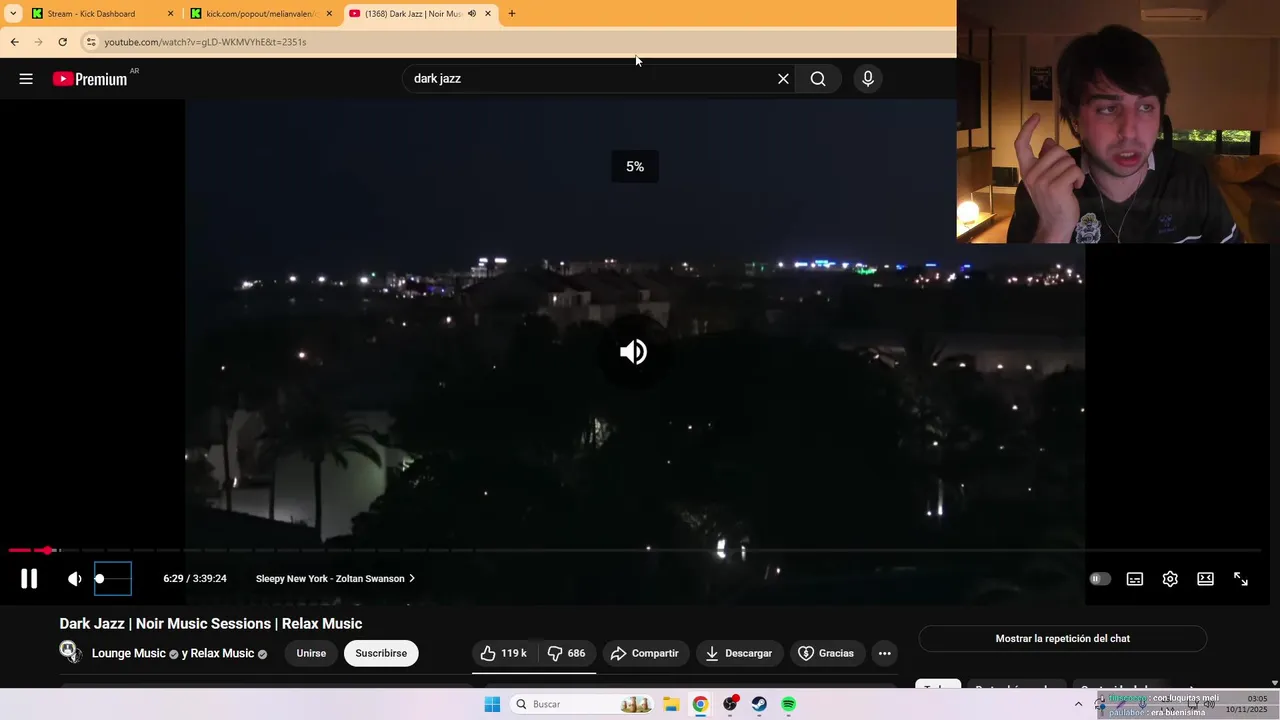Viewport: 1280px width, 720px height.
Task: Open more actions three-dot menu
Action: 884,653
